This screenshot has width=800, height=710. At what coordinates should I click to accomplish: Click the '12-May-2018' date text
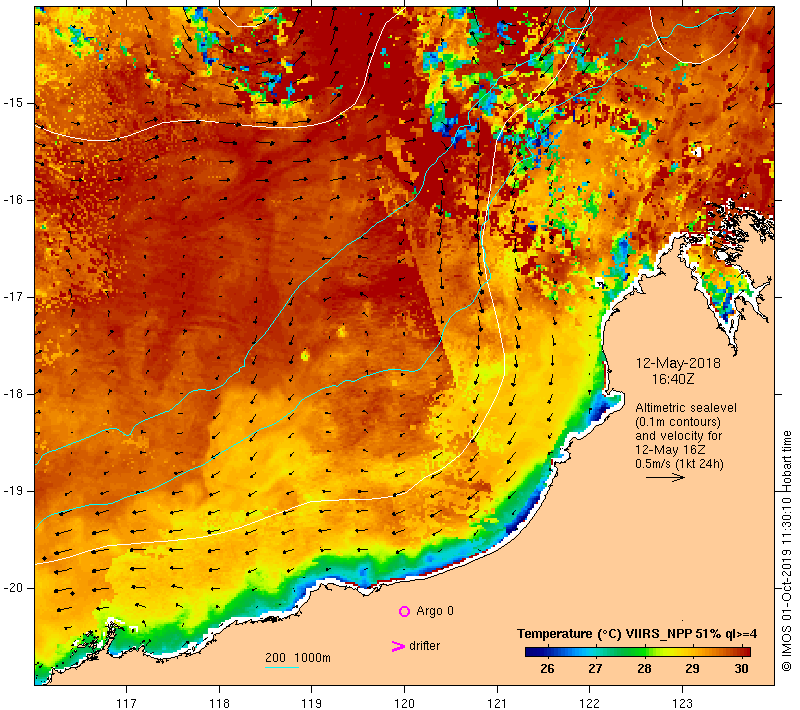click(678, 363)
